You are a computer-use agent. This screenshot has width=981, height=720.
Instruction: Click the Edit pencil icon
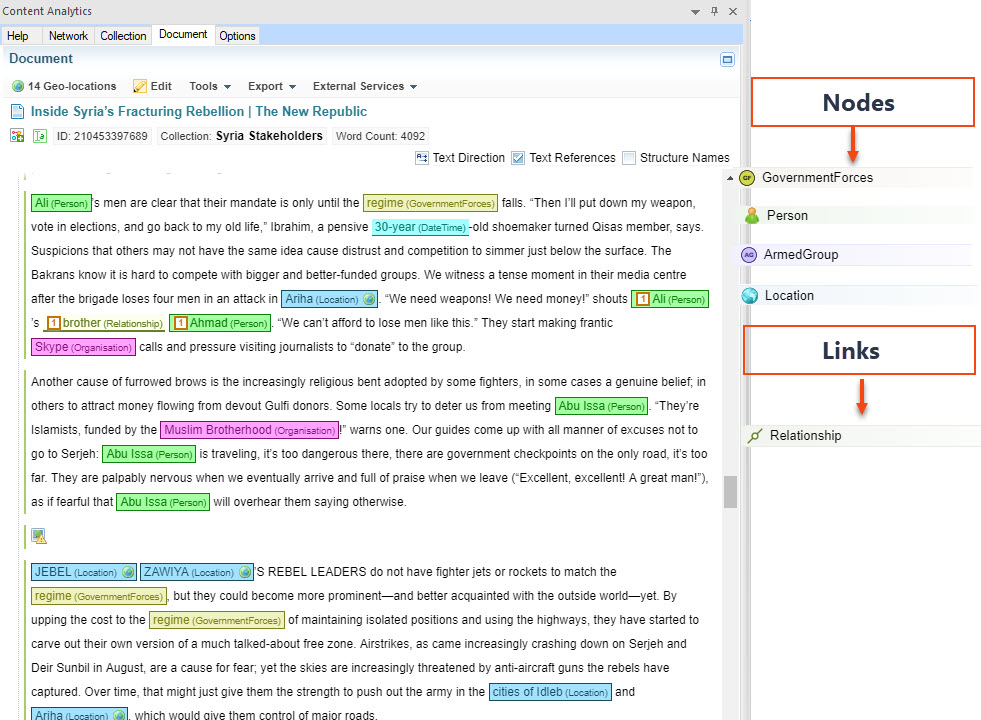click(140, 87)
